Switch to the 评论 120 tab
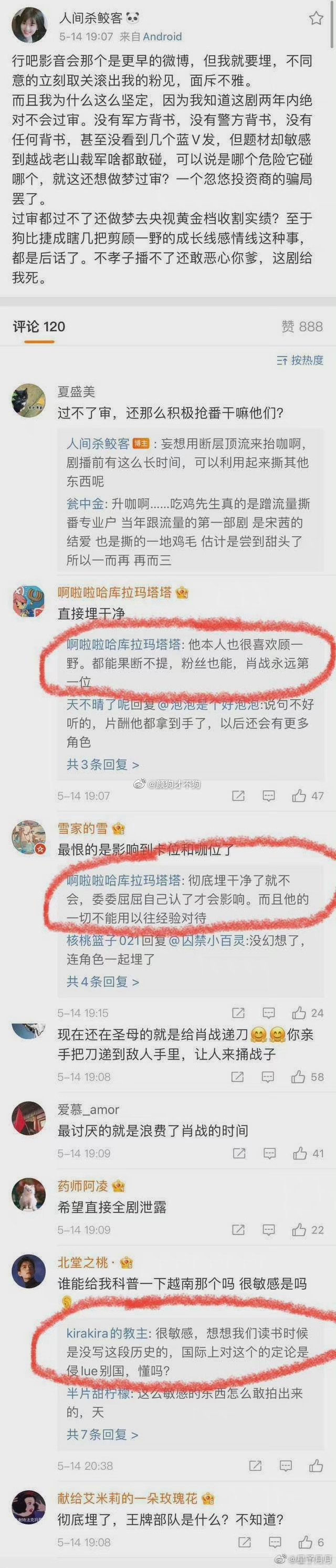Image resolution: width=336 pixels, height=1568 pixels. tap(39, 327)
